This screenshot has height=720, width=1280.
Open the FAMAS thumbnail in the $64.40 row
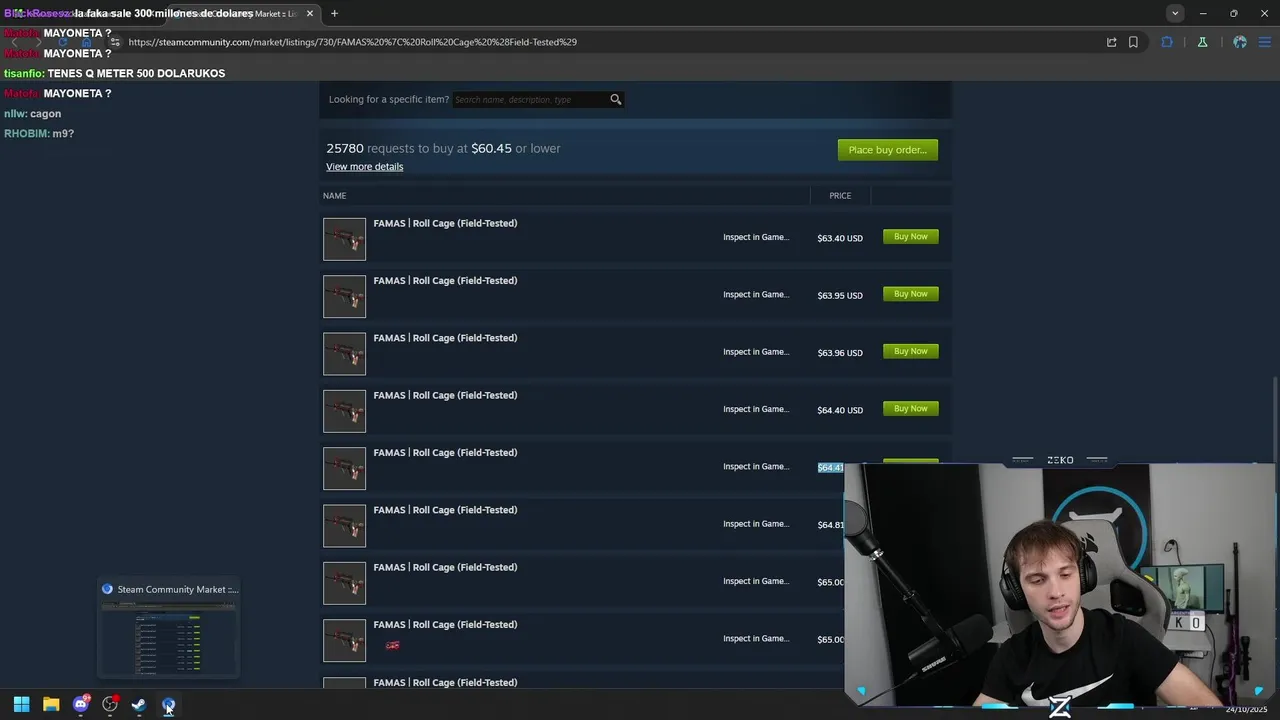(344, 411)
